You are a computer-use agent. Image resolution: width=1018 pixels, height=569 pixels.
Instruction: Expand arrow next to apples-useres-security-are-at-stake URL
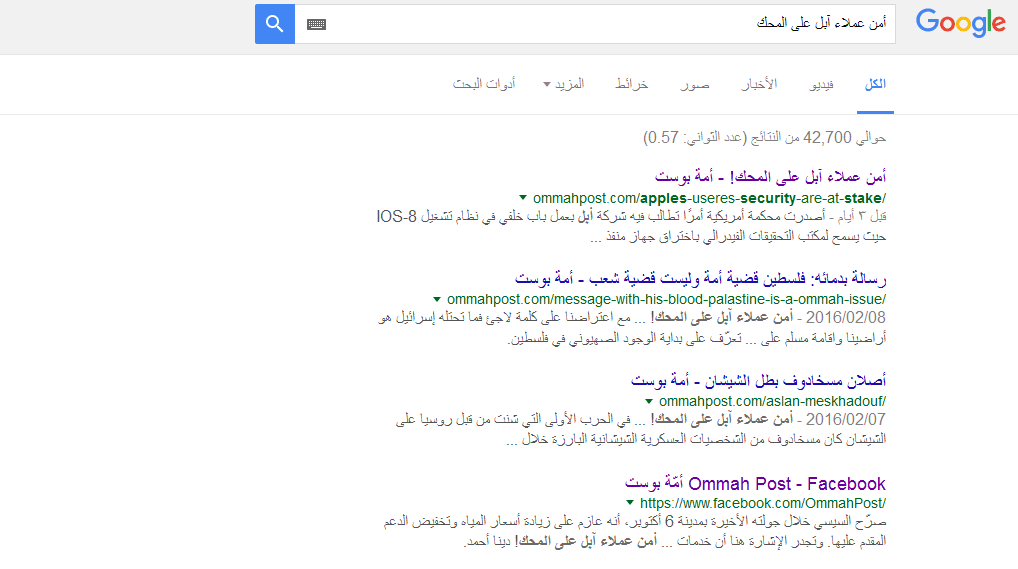523,198
